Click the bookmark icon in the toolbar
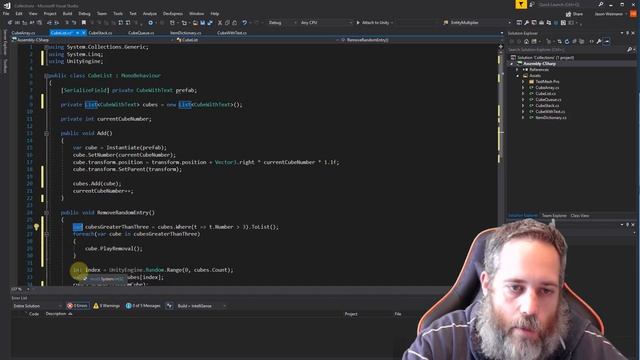The height and width of the screenshot is (360, 640). coord(84,23)
